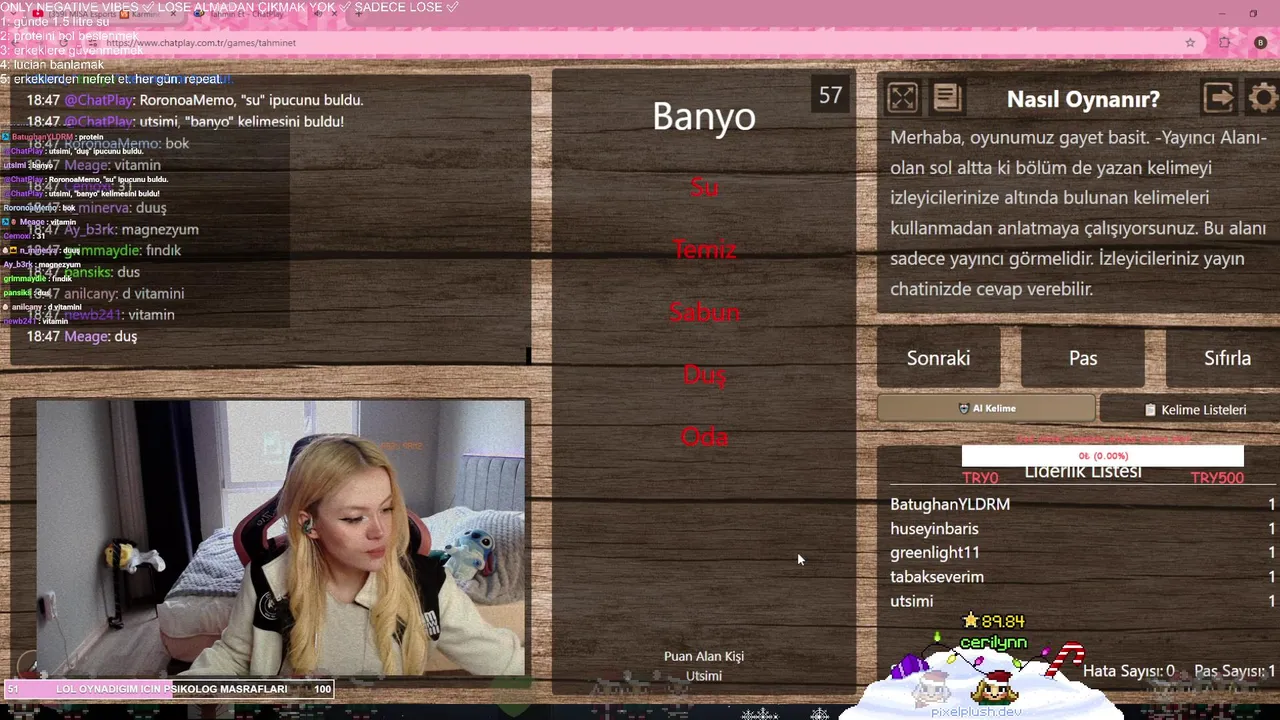Click the forbidden word Duş
Screen dimensions: 1280x720
pos(704,375)
